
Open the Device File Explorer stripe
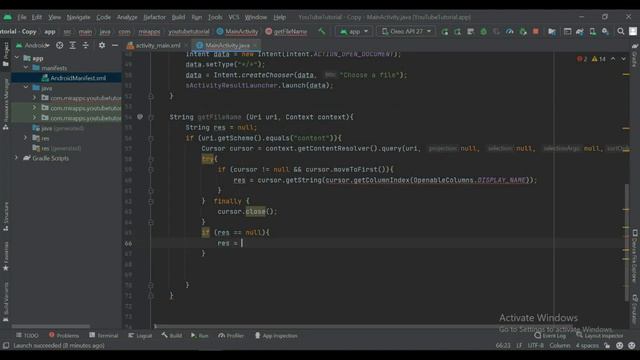coord(635,257)
